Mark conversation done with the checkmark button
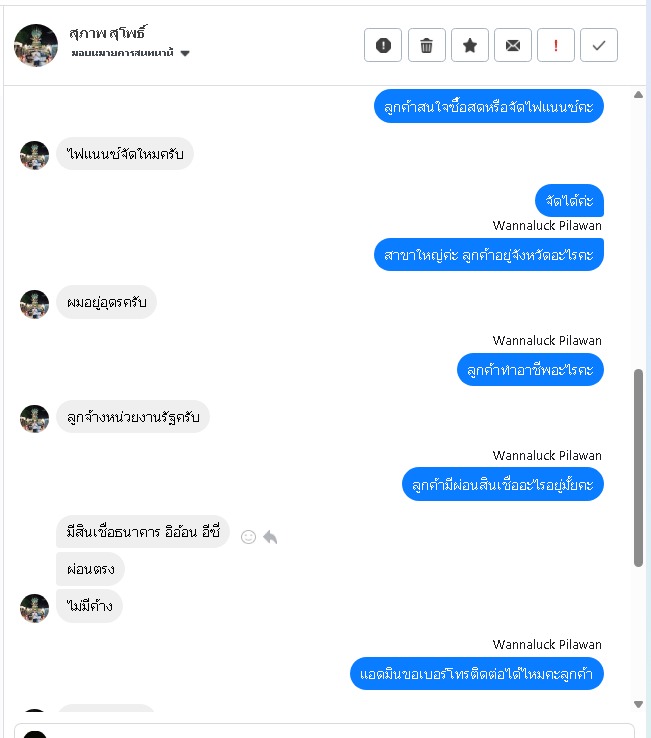The image size is (651, 738). (x=599, y=45)
